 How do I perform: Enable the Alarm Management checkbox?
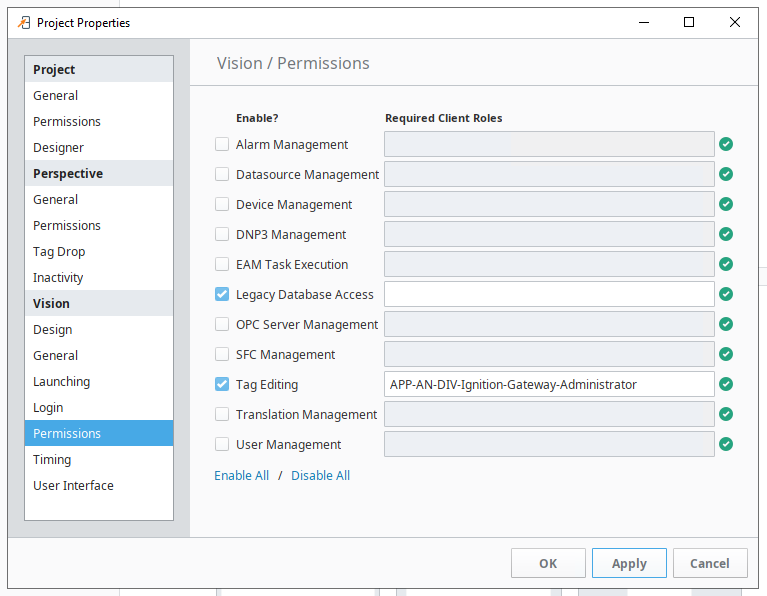(222, 144)
